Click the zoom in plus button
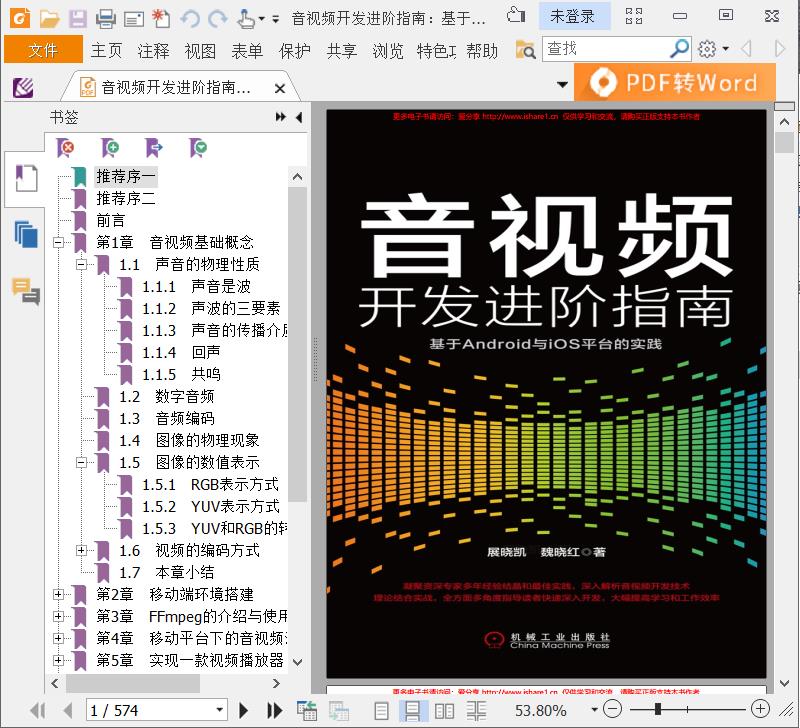Viewport: 800px width, 728px height. click(761, 709)
